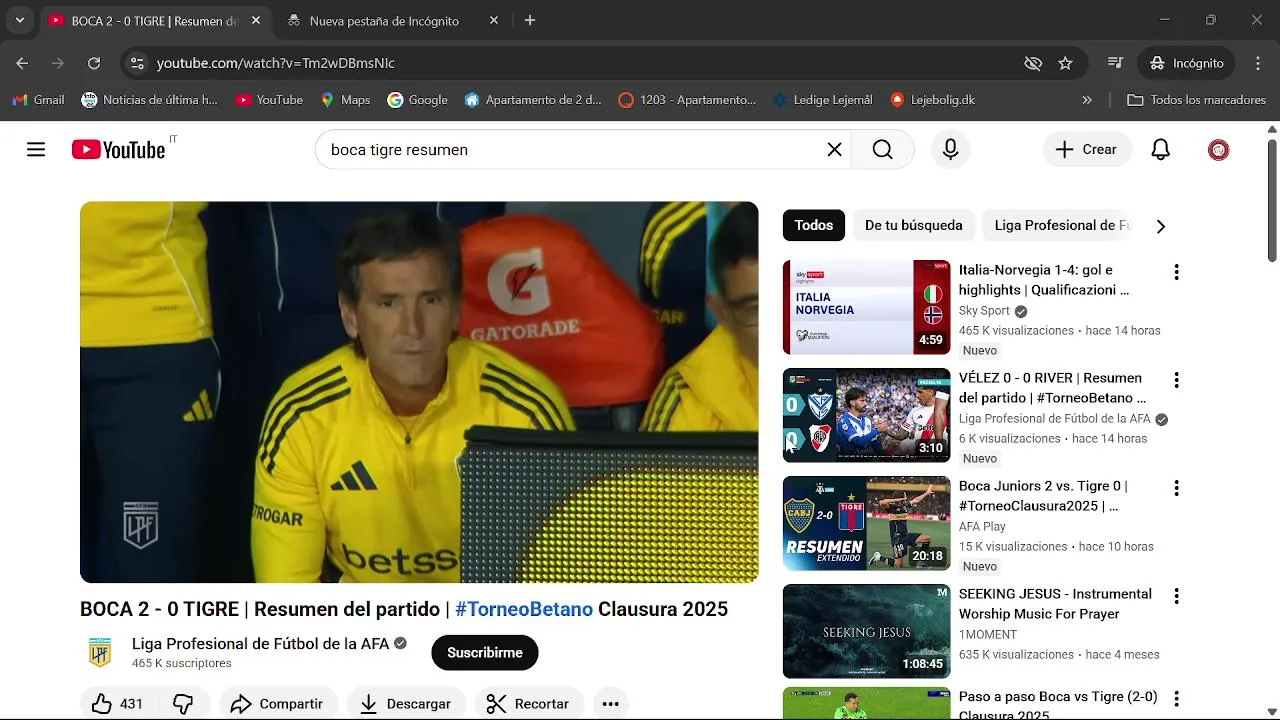Screen dimensions: 1280x720
Task: Go back in browser history
Action: (22, 63)
